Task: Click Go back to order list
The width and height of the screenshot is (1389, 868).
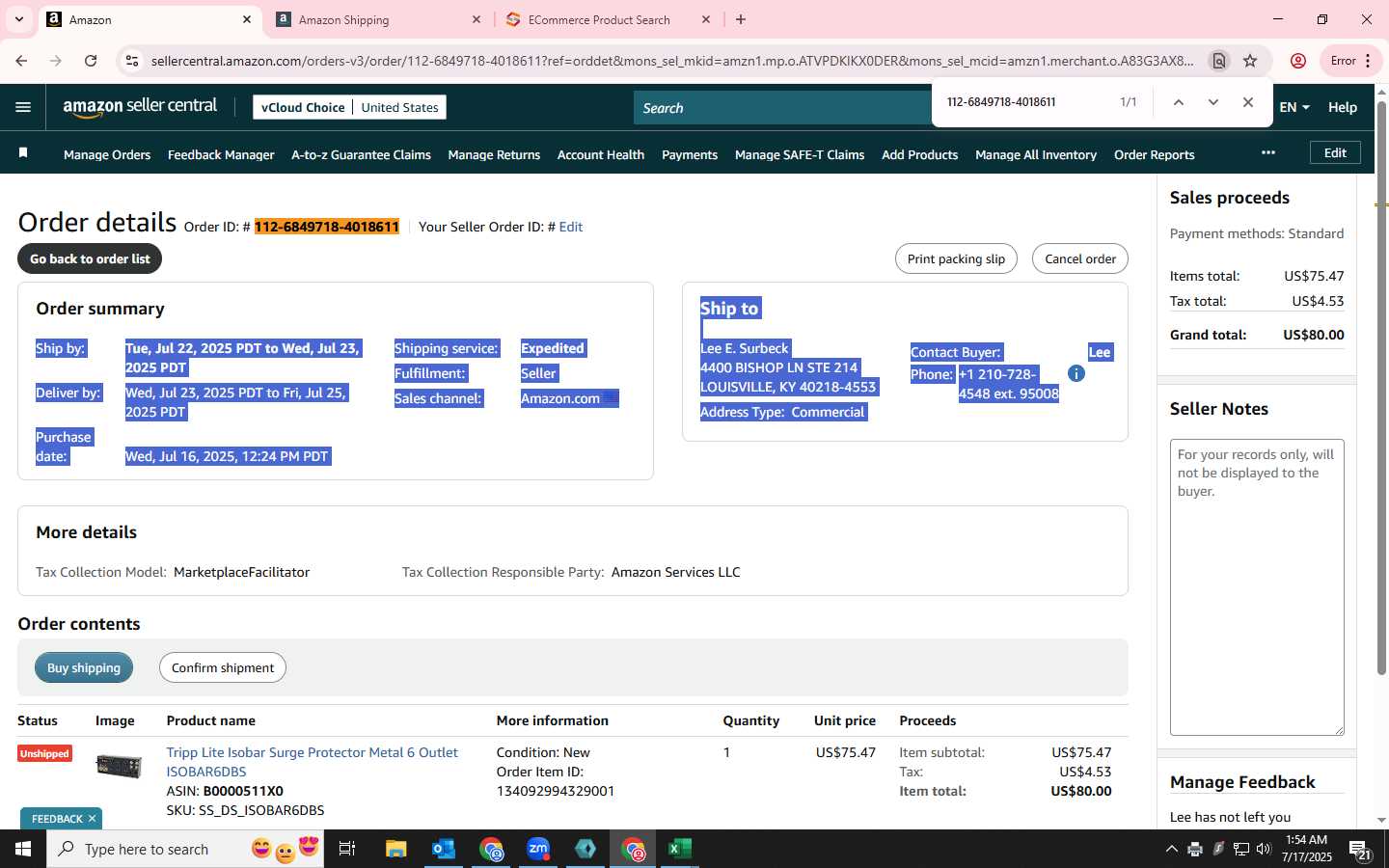Action: pos(90,258)
